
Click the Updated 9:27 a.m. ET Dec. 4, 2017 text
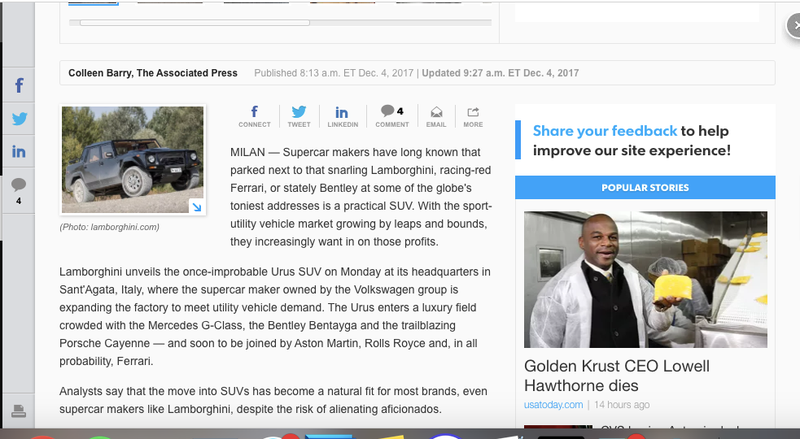point(501,73)
